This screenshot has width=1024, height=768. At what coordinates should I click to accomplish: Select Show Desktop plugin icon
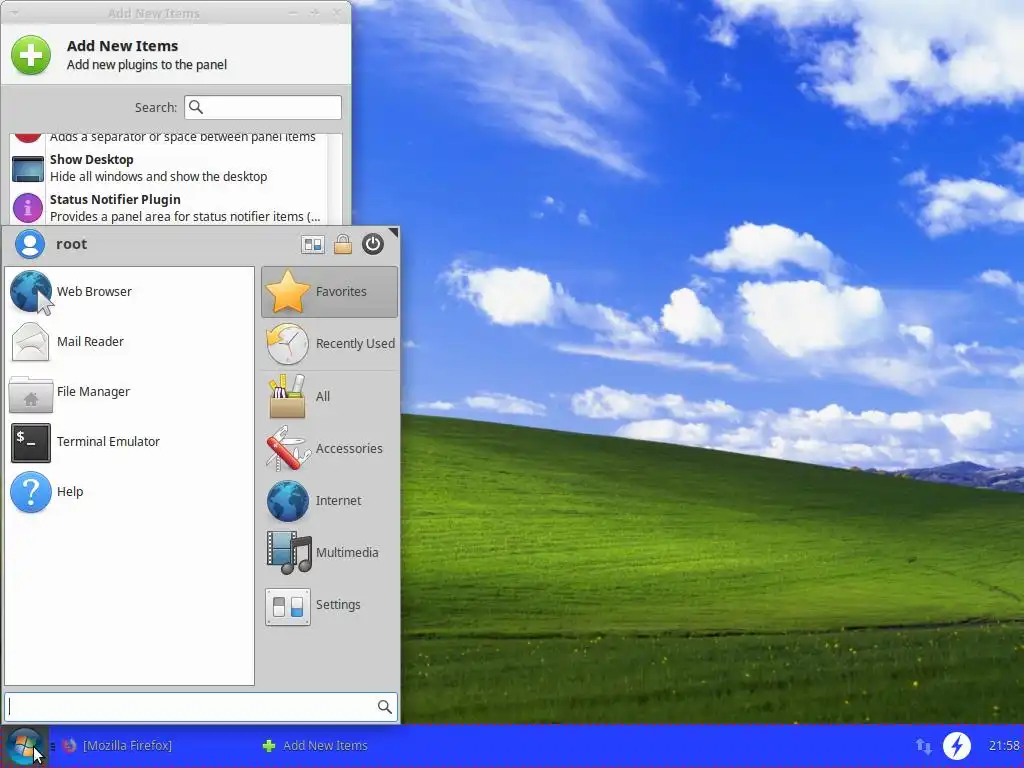[x=27, y=168]
